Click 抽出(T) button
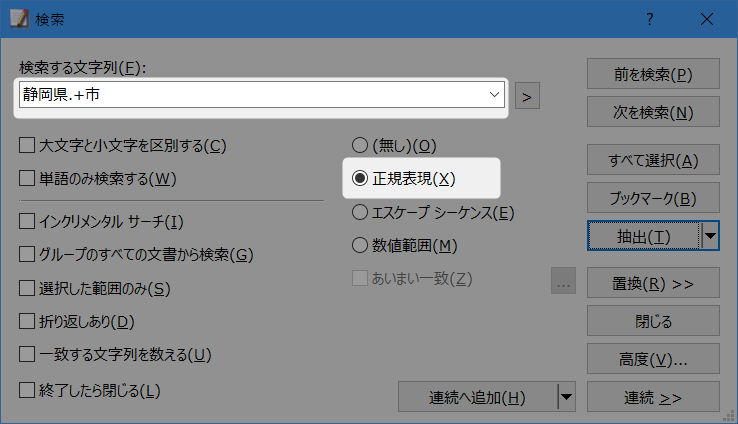 tap(643, 236)
